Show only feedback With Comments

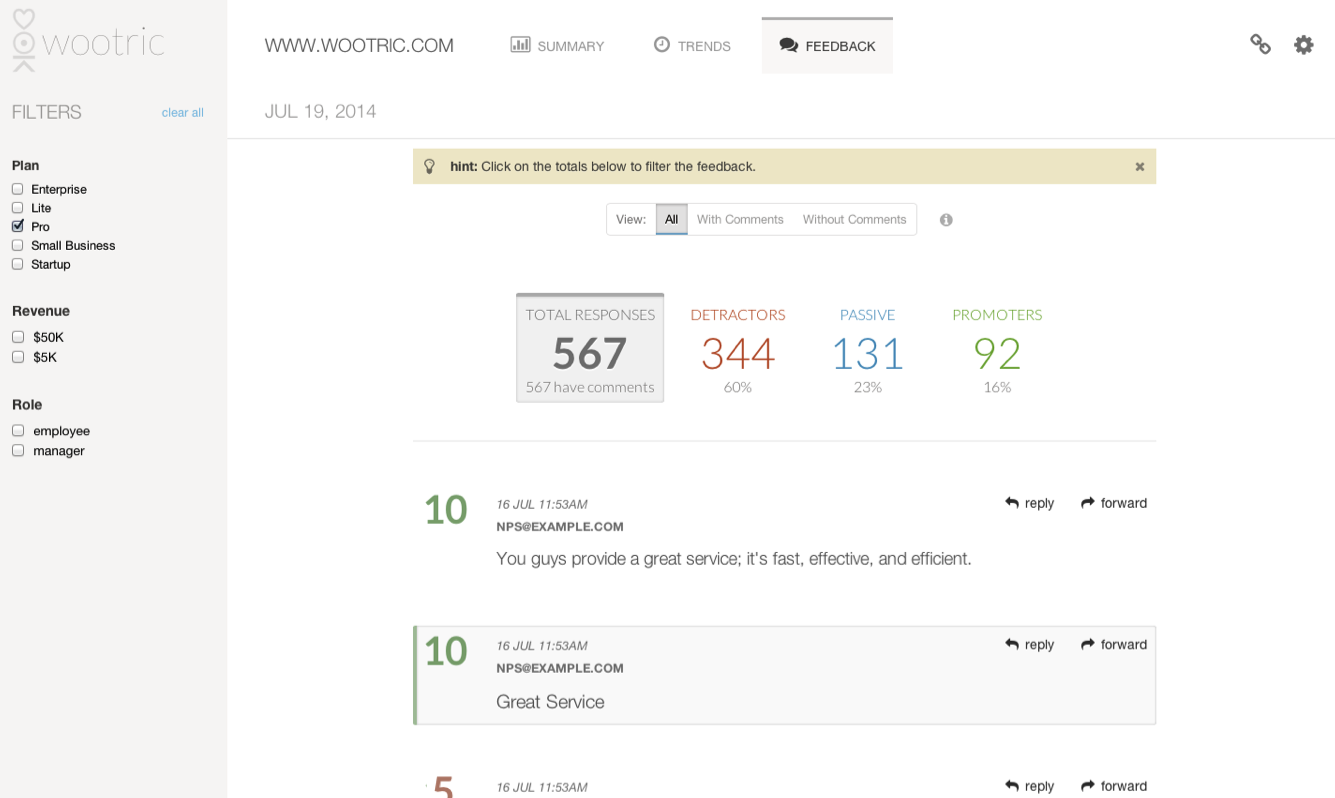coord(740,220)
